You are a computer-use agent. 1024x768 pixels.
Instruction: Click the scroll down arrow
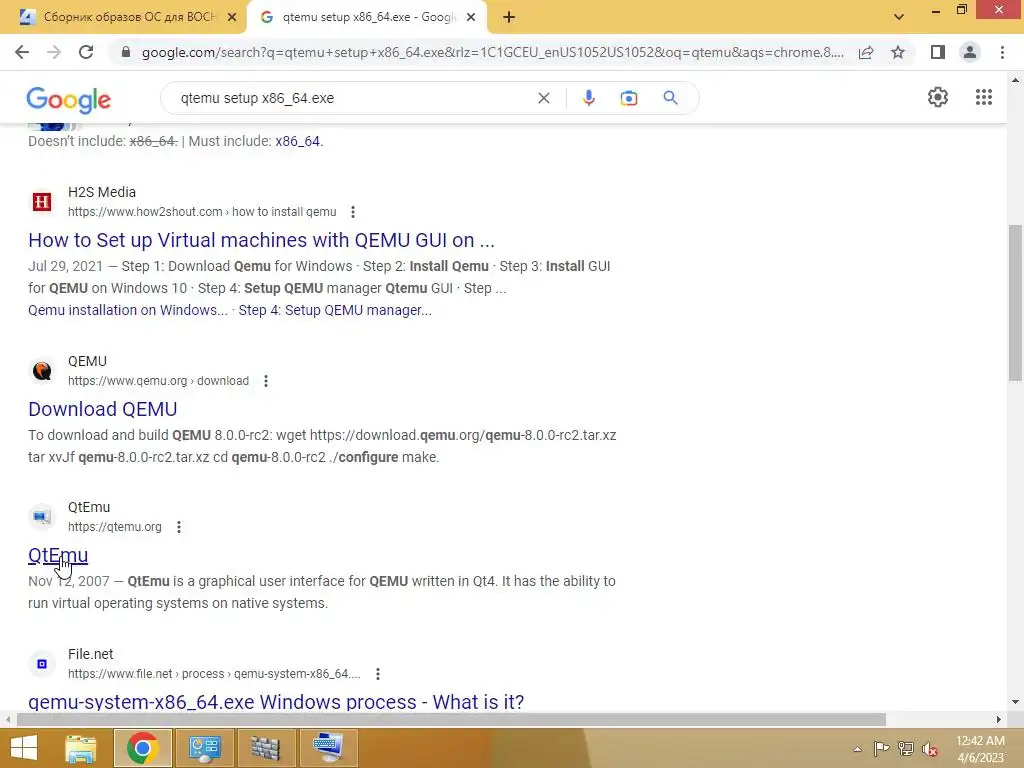(x=1015, y=703)
